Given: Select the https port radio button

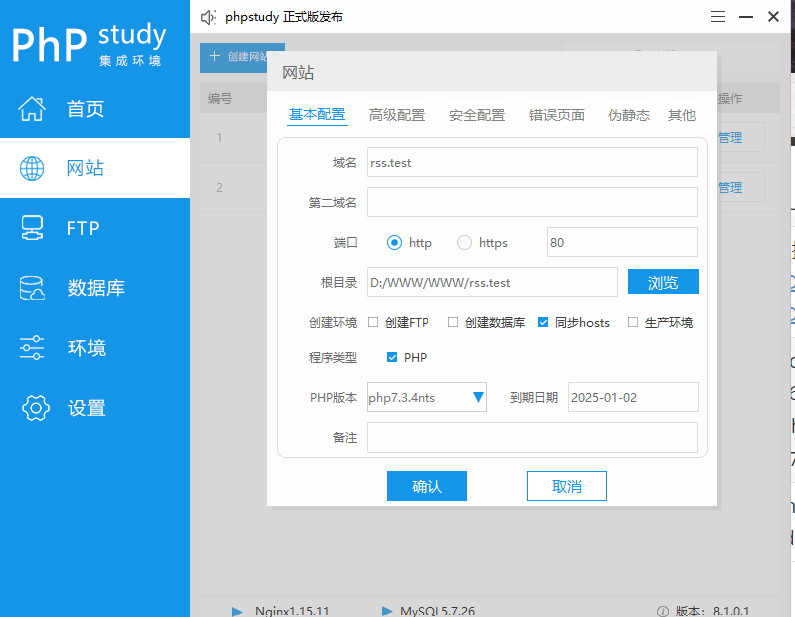Looking at the screenshot, I should (464, 242).
